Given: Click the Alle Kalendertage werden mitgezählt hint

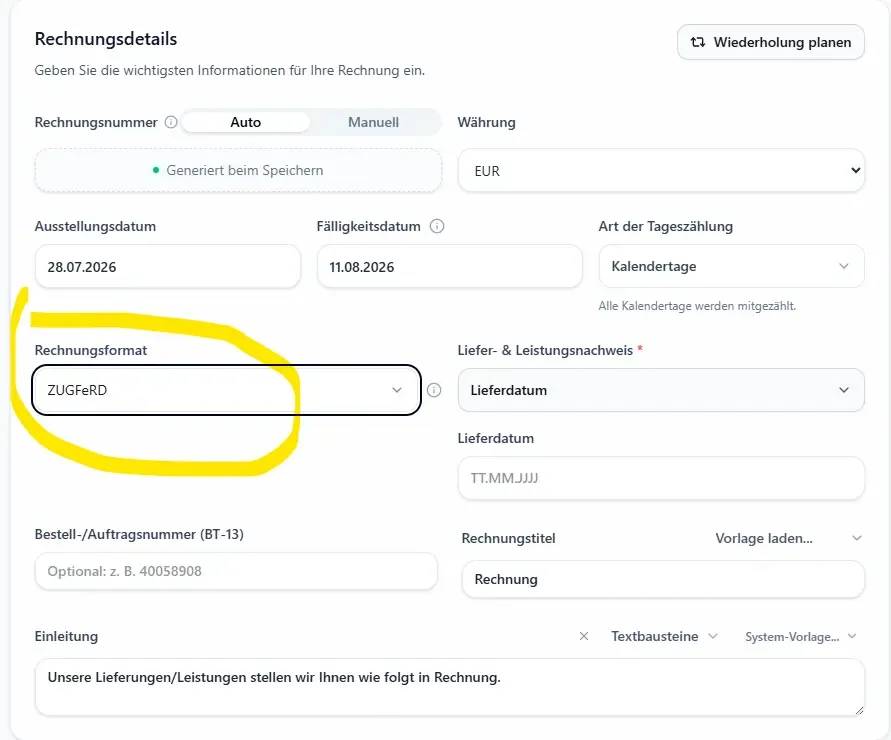Looking at the screenshot, I should point(697,306).
